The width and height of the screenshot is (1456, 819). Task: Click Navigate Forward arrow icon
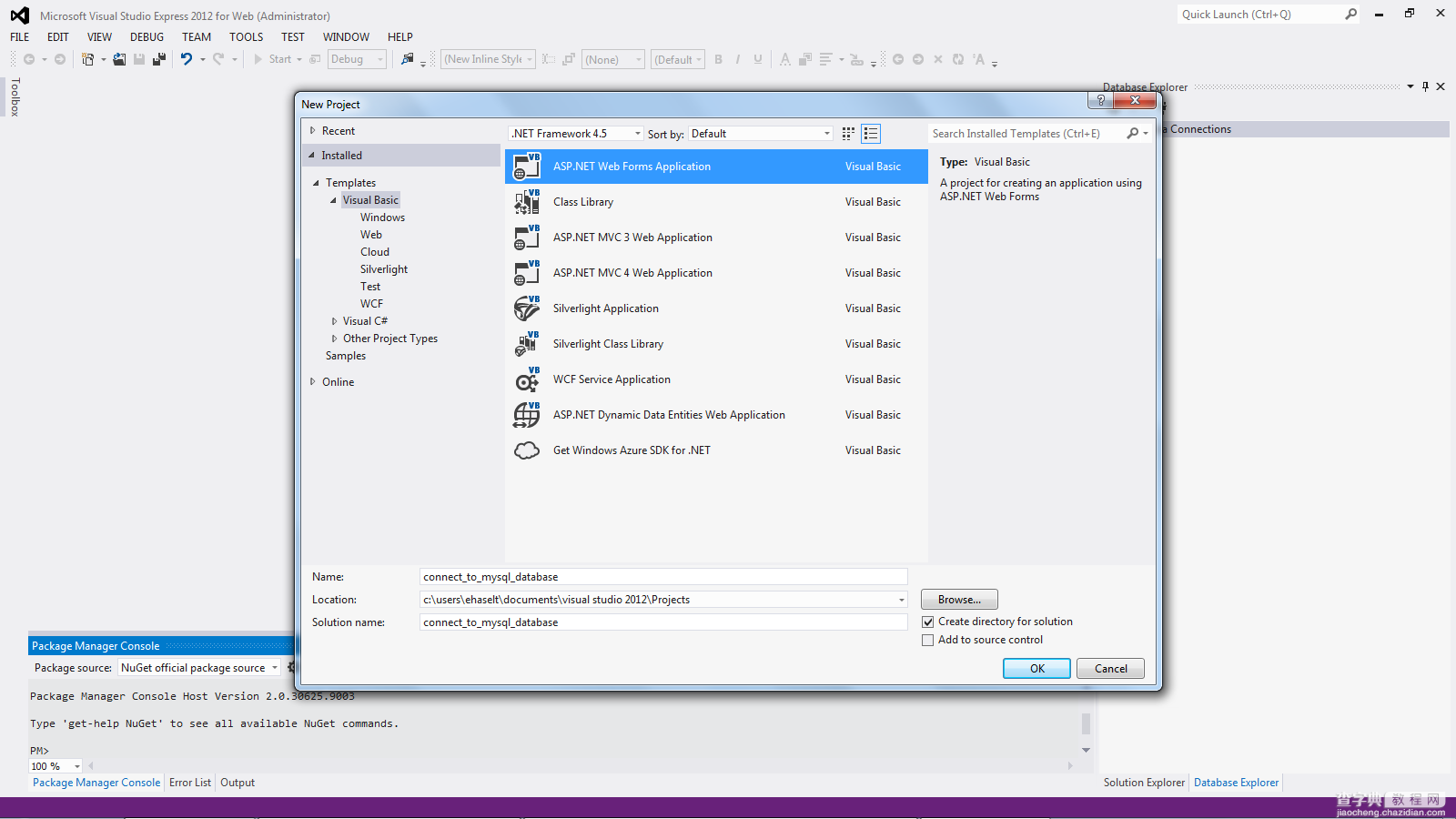(60, 59)
